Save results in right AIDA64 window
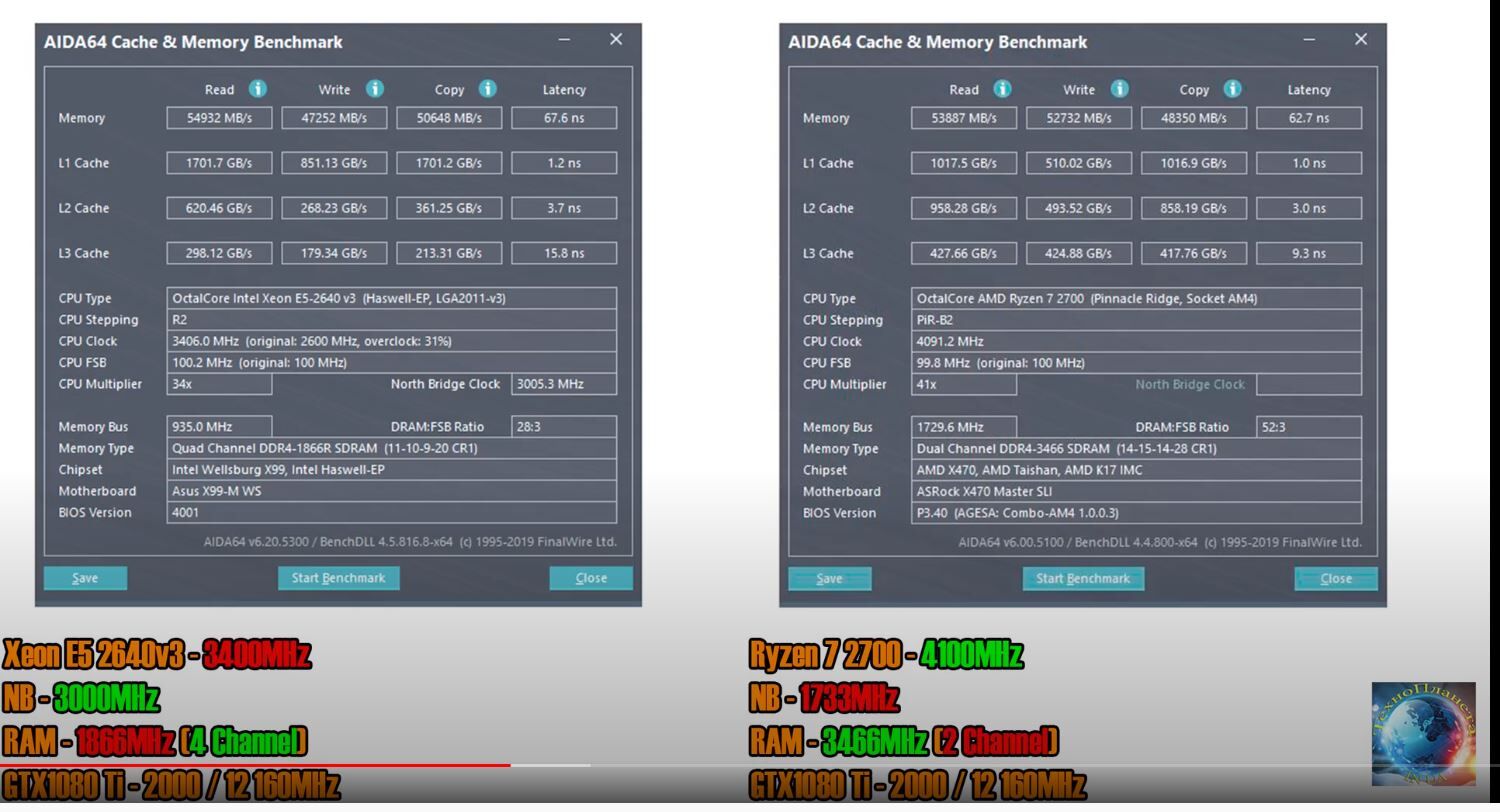The height and width of the screenshot is (812, 1500). [830, 578]
